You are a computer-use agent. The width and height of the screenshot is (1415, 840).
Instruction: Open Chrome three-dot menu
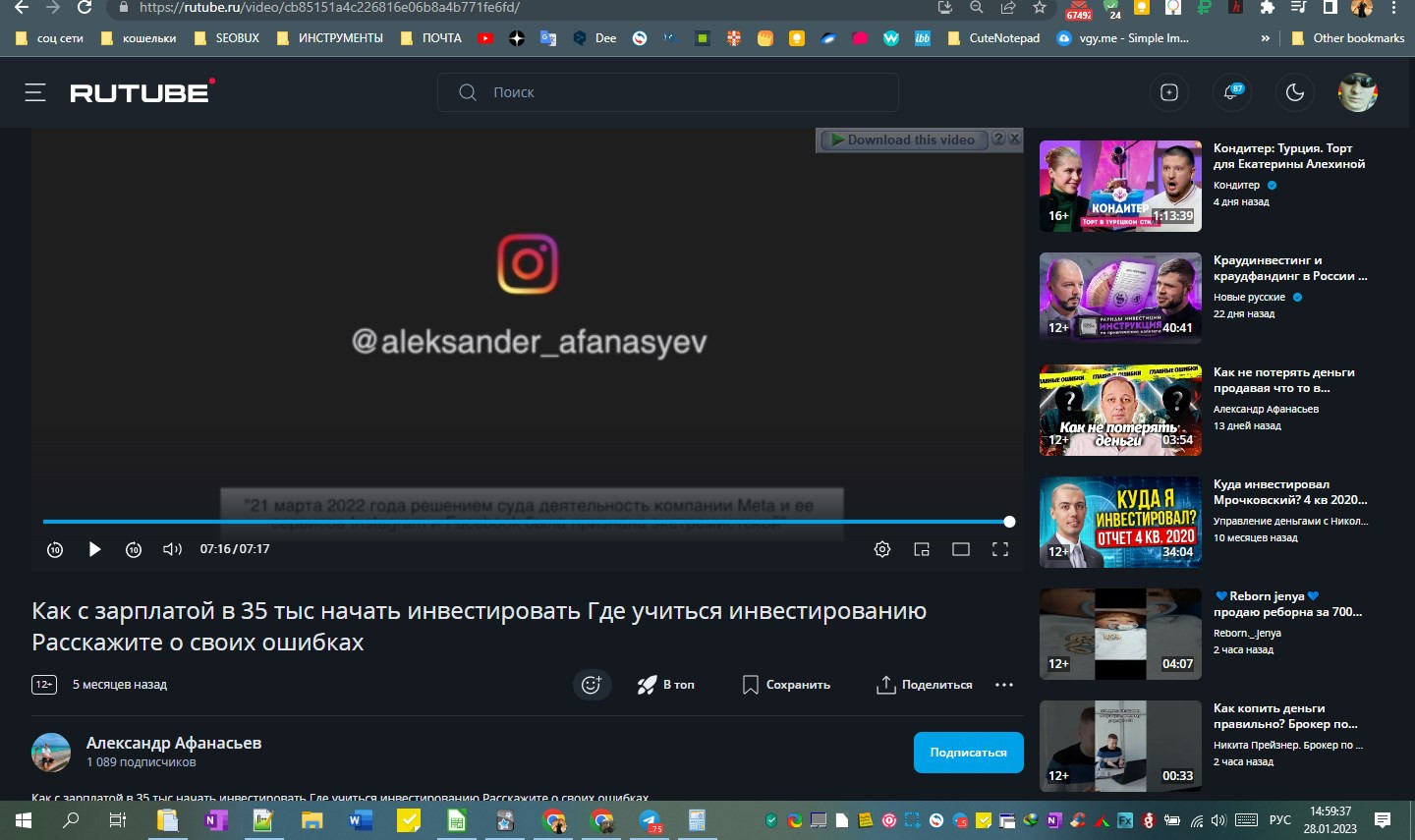pos(1393,8)
